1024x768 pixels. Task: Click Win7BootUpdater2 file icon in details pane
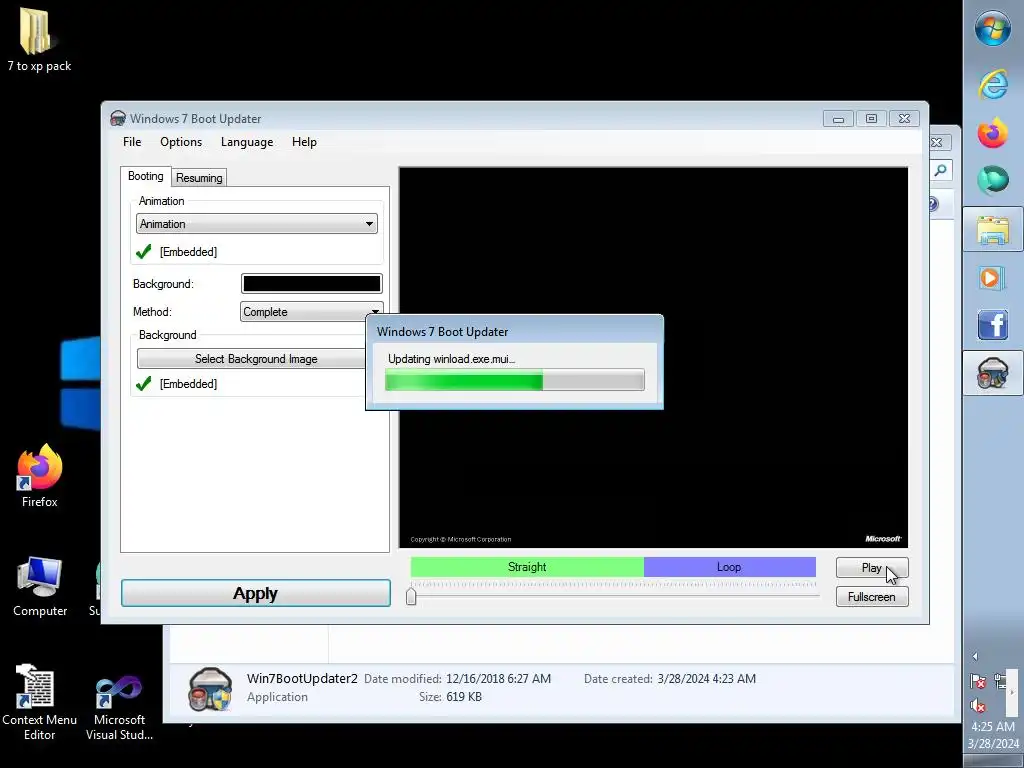[210, 689]
